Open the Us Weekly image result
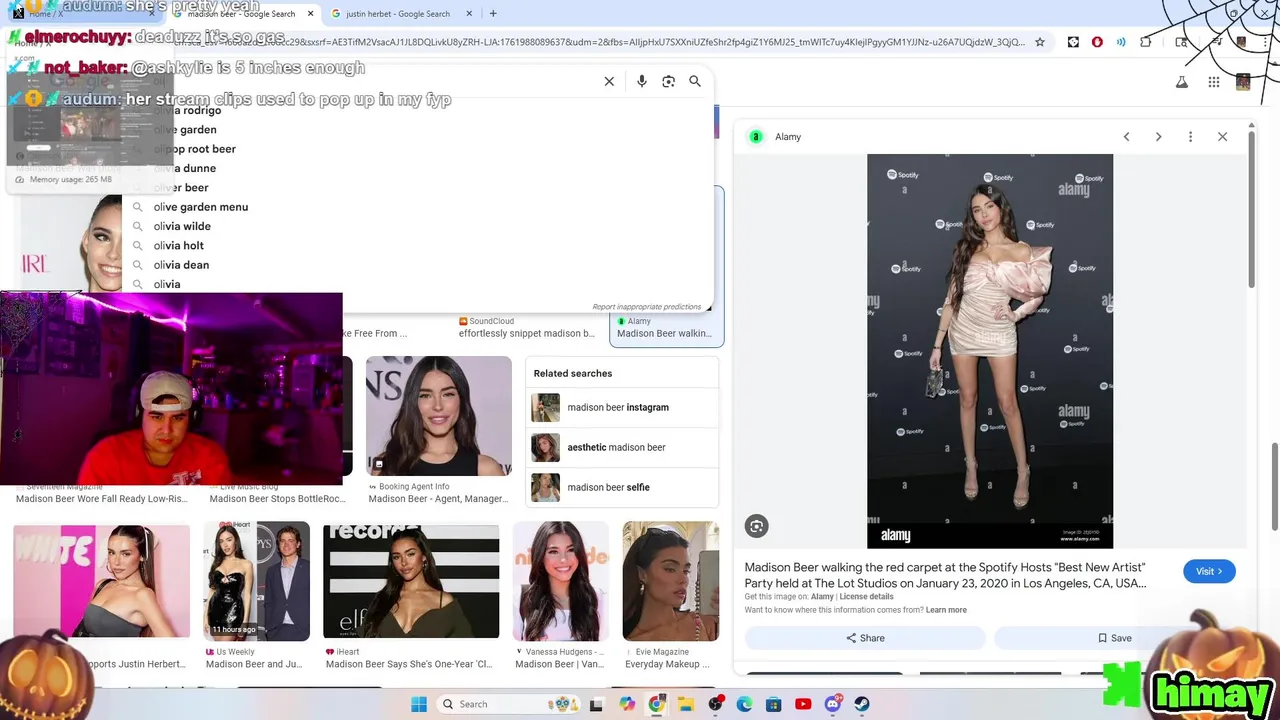Viewport: 1280px width, 720px height. [257, 580]
